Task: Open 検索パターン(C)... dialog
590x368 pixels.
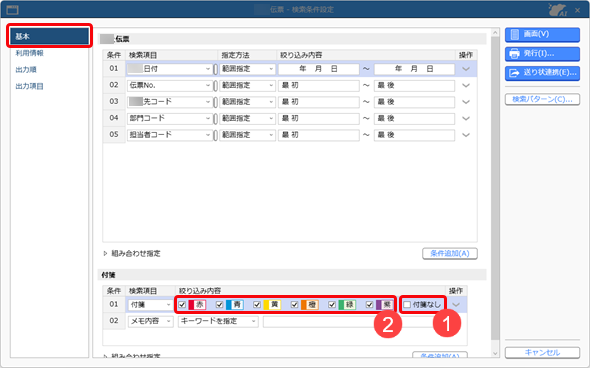Action: coord(542,99)
